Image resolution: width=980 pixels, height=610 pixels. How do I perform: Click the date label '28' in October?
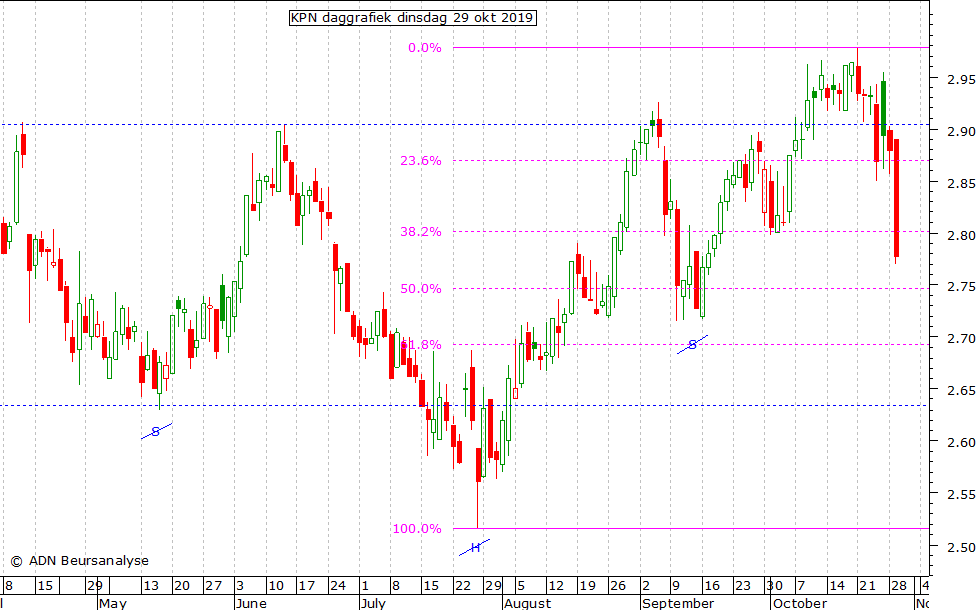point(899,586)
